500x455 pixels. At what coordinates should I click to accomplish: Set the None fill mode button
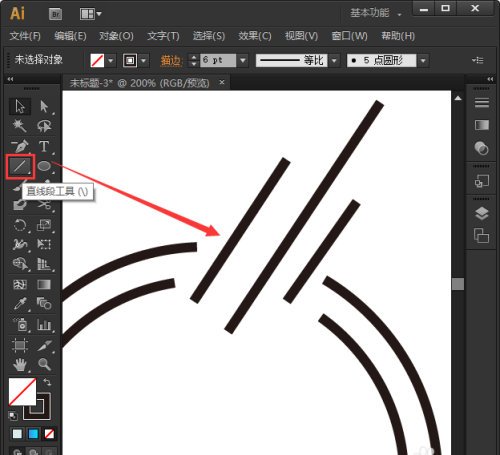[x=49, y=434]
